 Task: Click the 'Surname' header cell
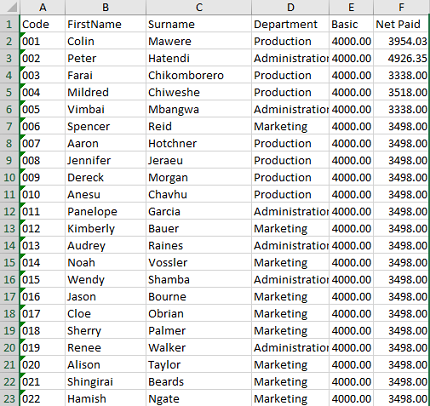tap(199, 24)
